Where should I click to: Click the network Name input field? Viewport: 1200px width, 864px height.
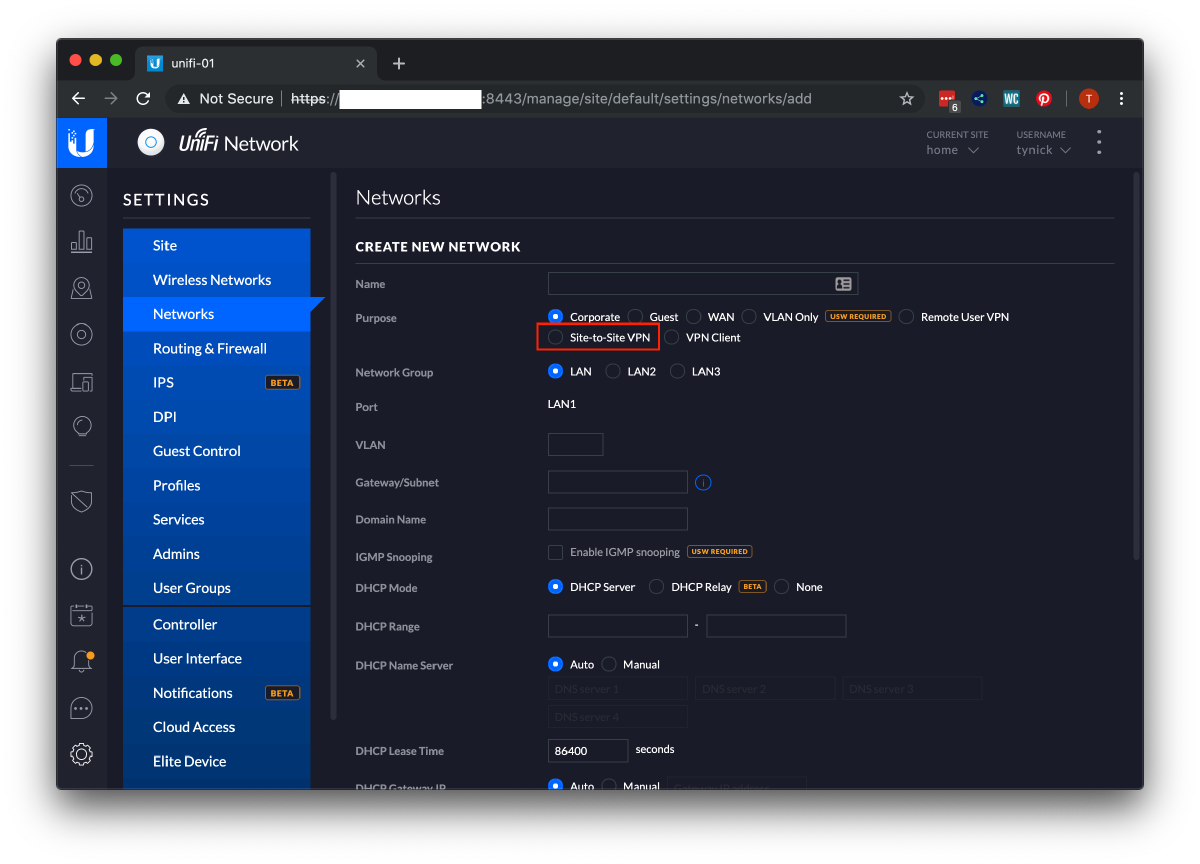coord(703,284)
